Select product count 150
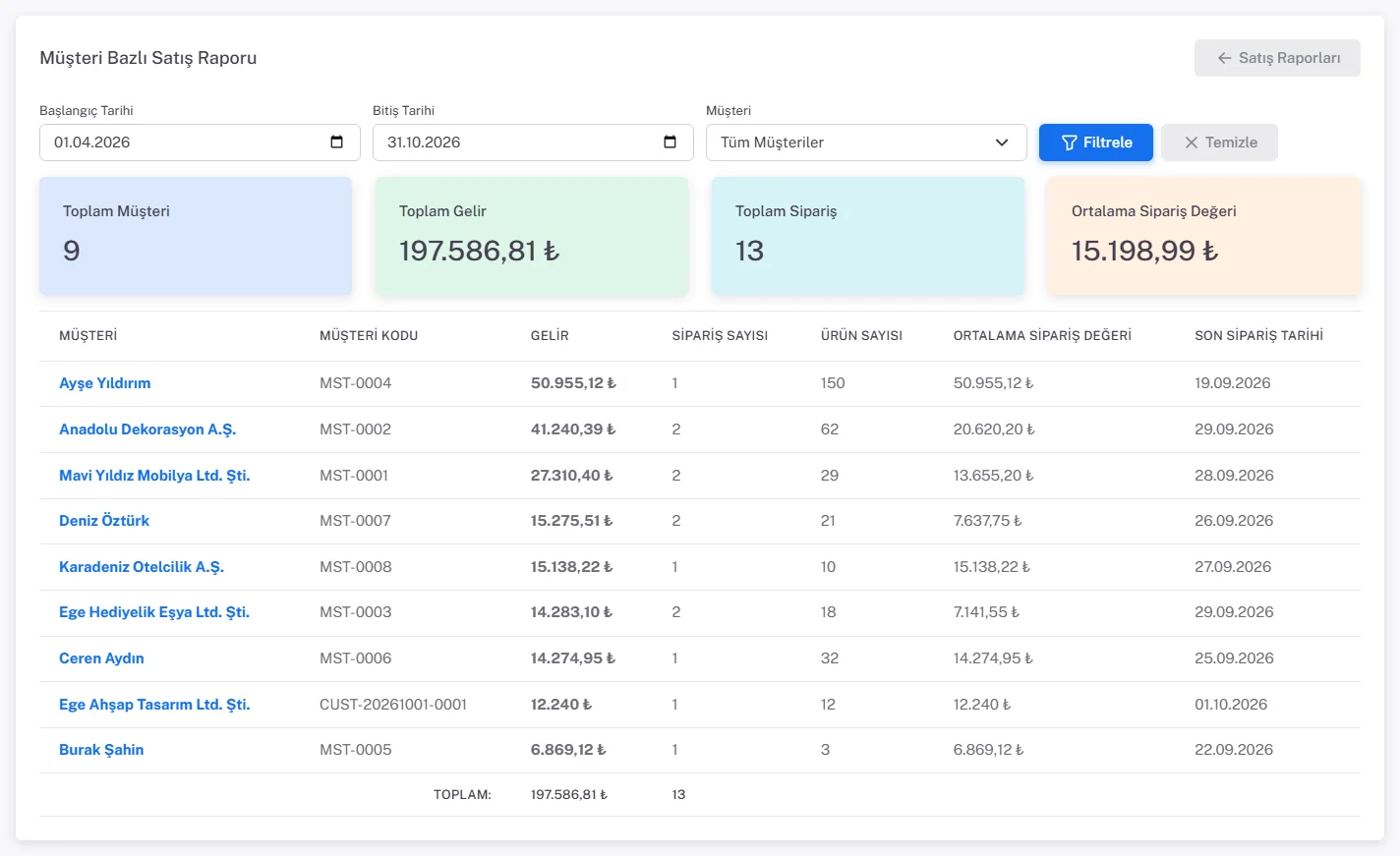This screenshot has height=856, width=1400. click(x=833, y=383)
